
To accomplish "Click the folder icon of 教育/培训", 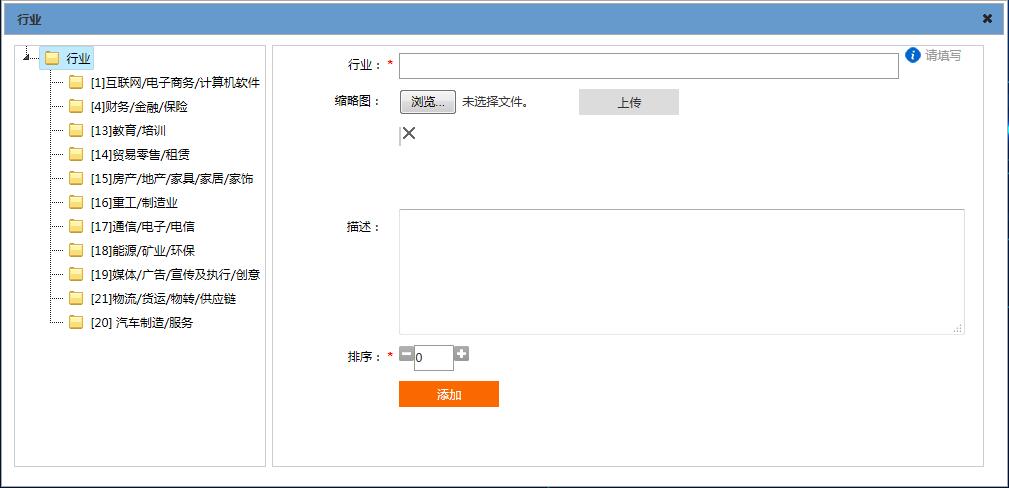I will pos(76,130).
